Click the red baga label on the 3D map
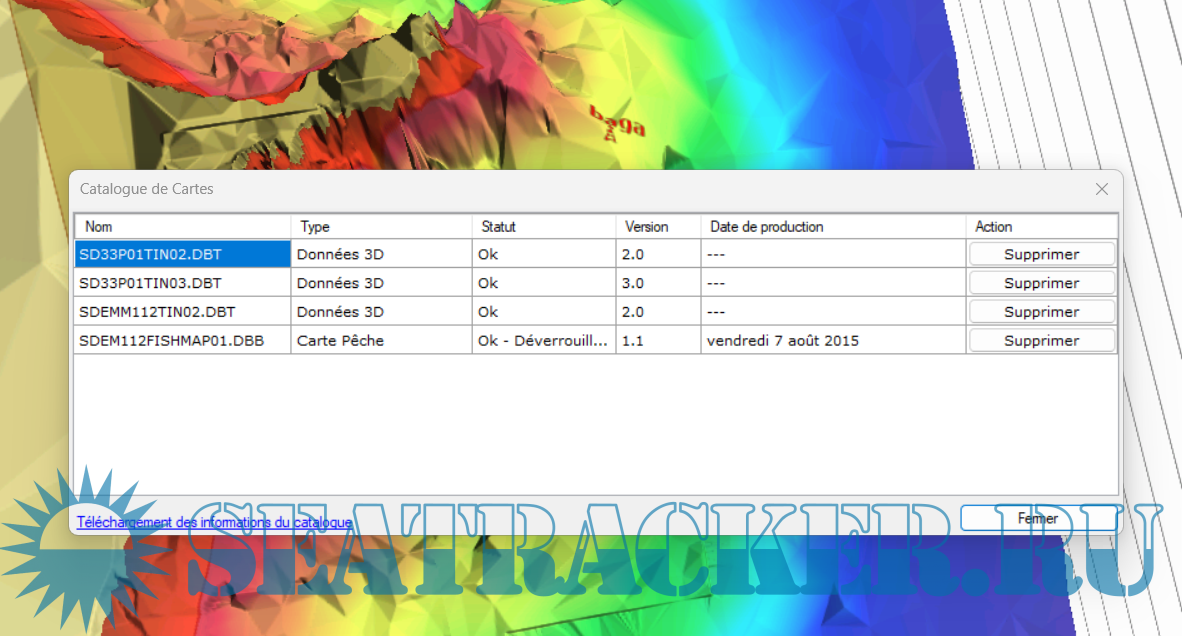Screen dimensions: 1182x636 (x=617, y=122)
